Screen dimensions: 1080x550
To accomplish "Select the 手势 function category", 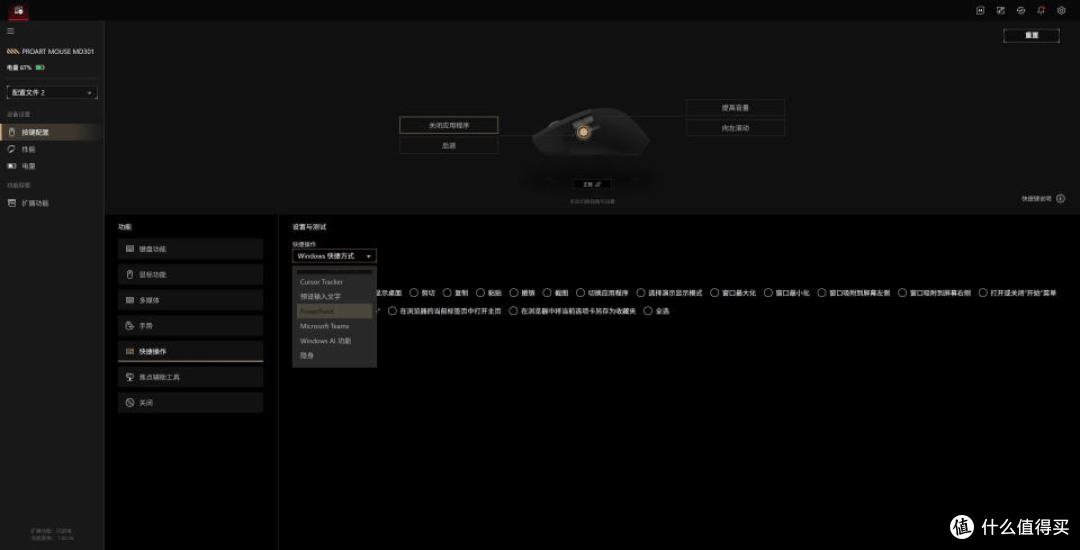I will pos(190,326).
